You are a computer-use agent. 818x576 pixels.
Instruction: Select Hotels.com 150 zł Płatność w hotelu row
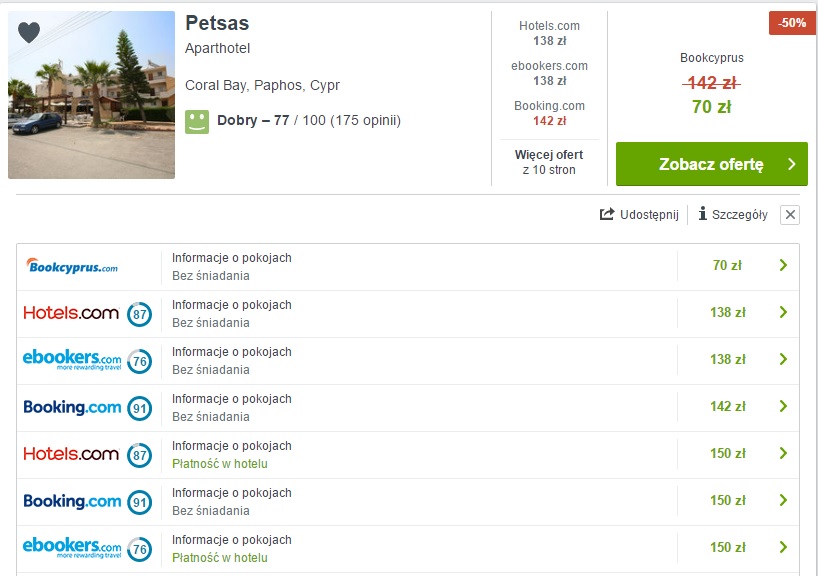pos(408,454)
